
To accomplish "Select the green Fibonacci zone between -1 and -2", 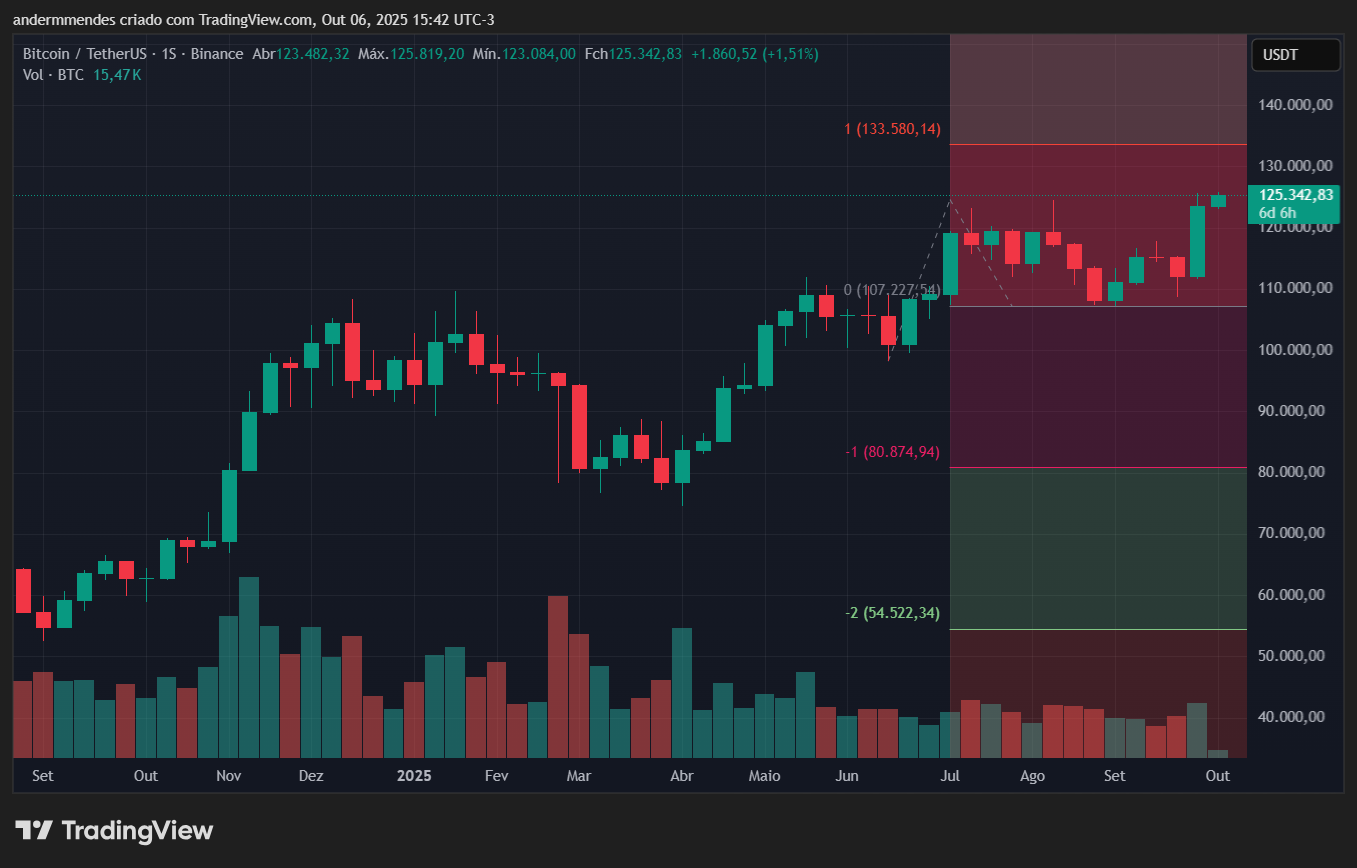I will click(x=1096, y=548).
